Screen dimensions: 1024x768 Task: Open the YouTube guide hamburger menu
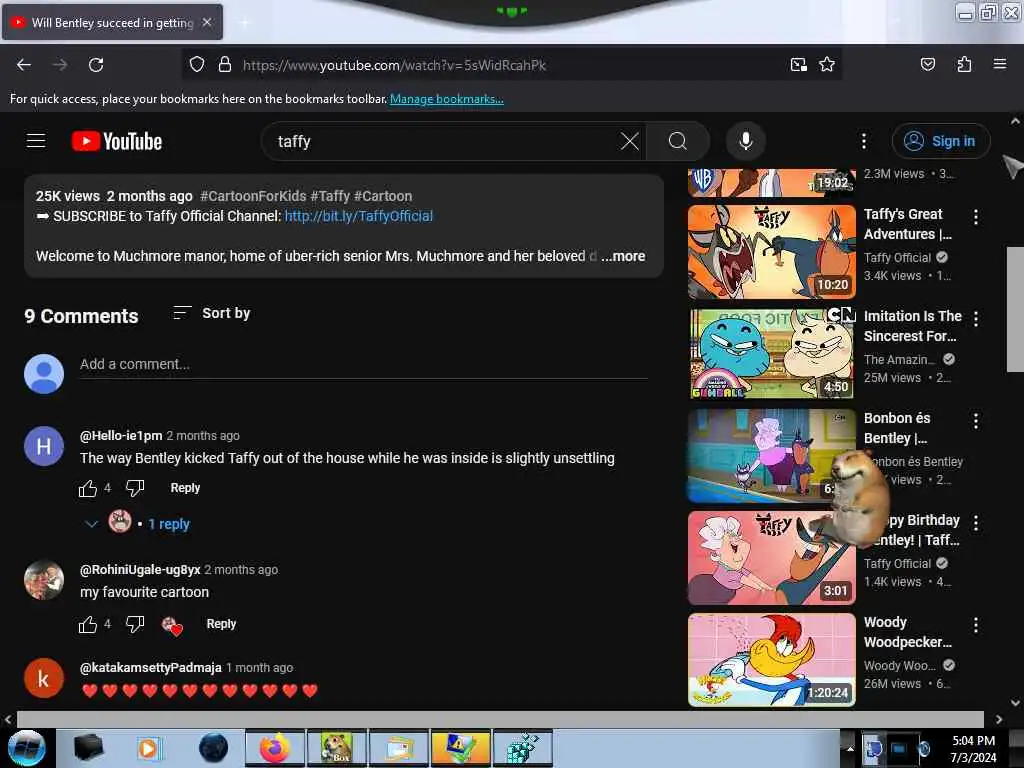36,141
